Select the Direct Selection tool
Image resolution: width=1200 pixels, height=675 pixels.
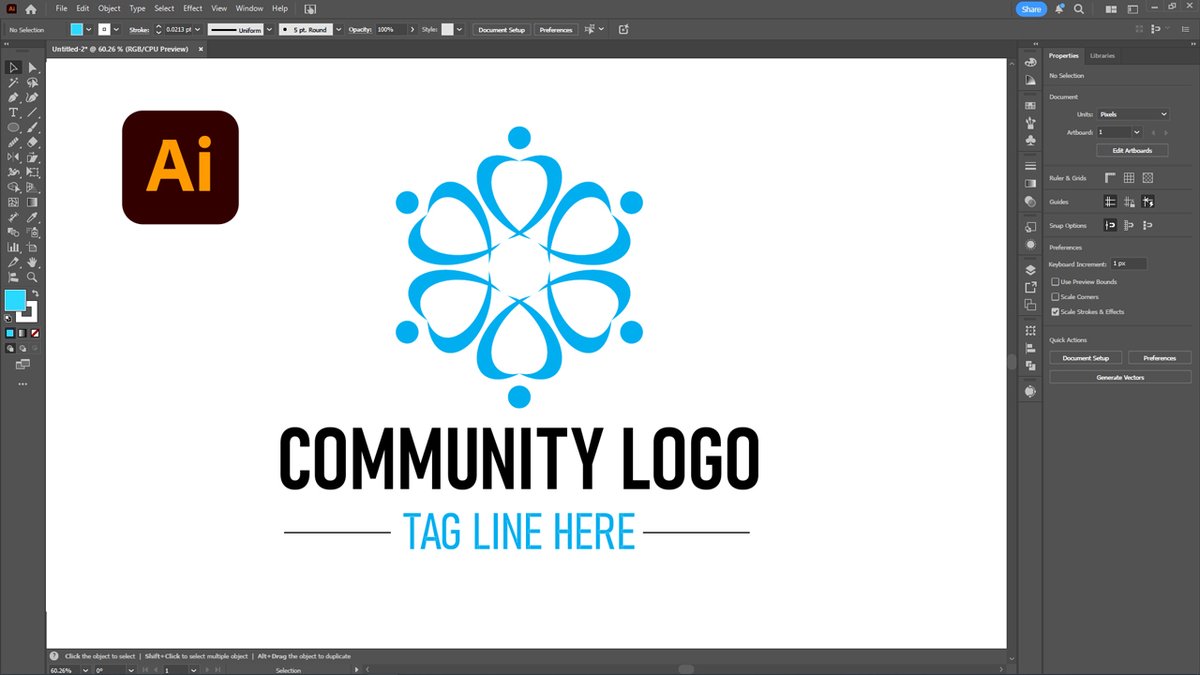pos(32,67)
